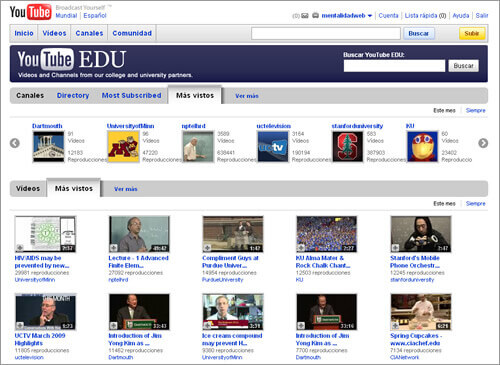This screenshot has height=365, width=500.
Task: Select Más vistos tab in Canales section
Action: click(x=195, y=95)
